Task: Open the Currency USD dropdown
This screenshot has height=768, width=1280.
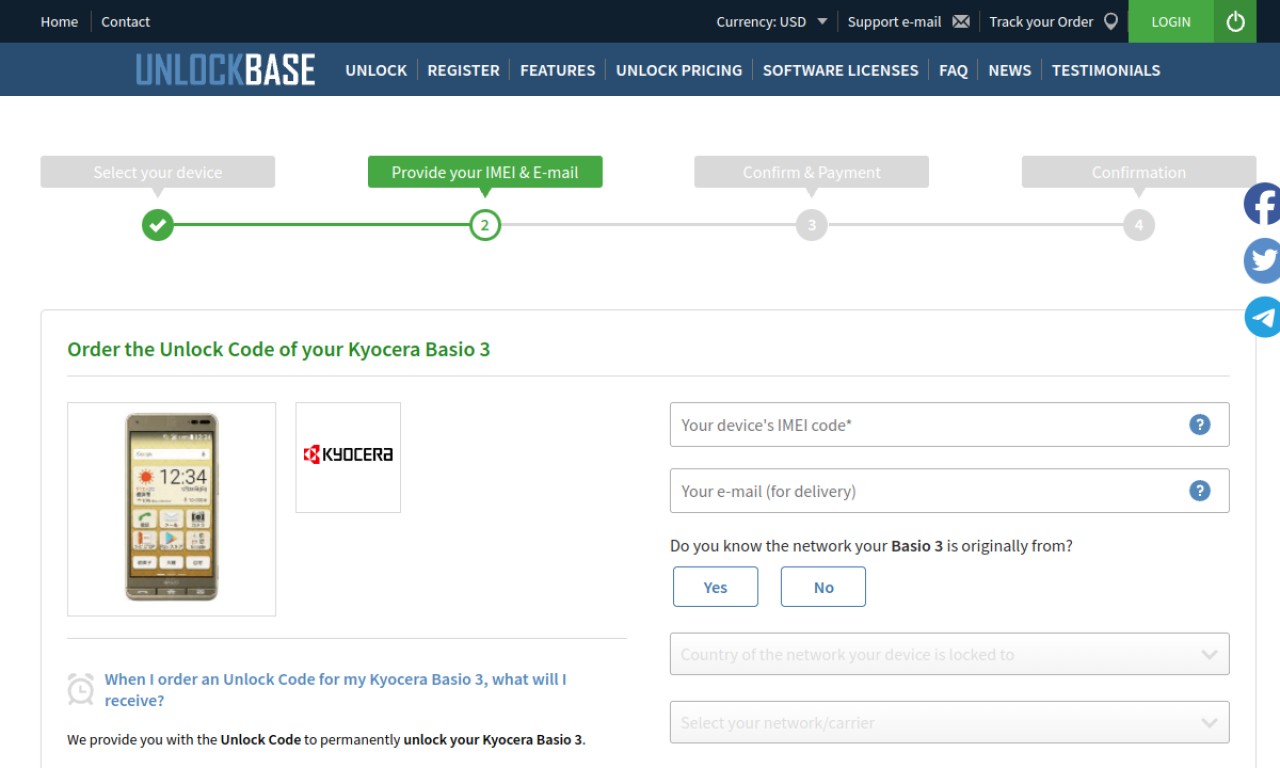Action: click(772, 21)
